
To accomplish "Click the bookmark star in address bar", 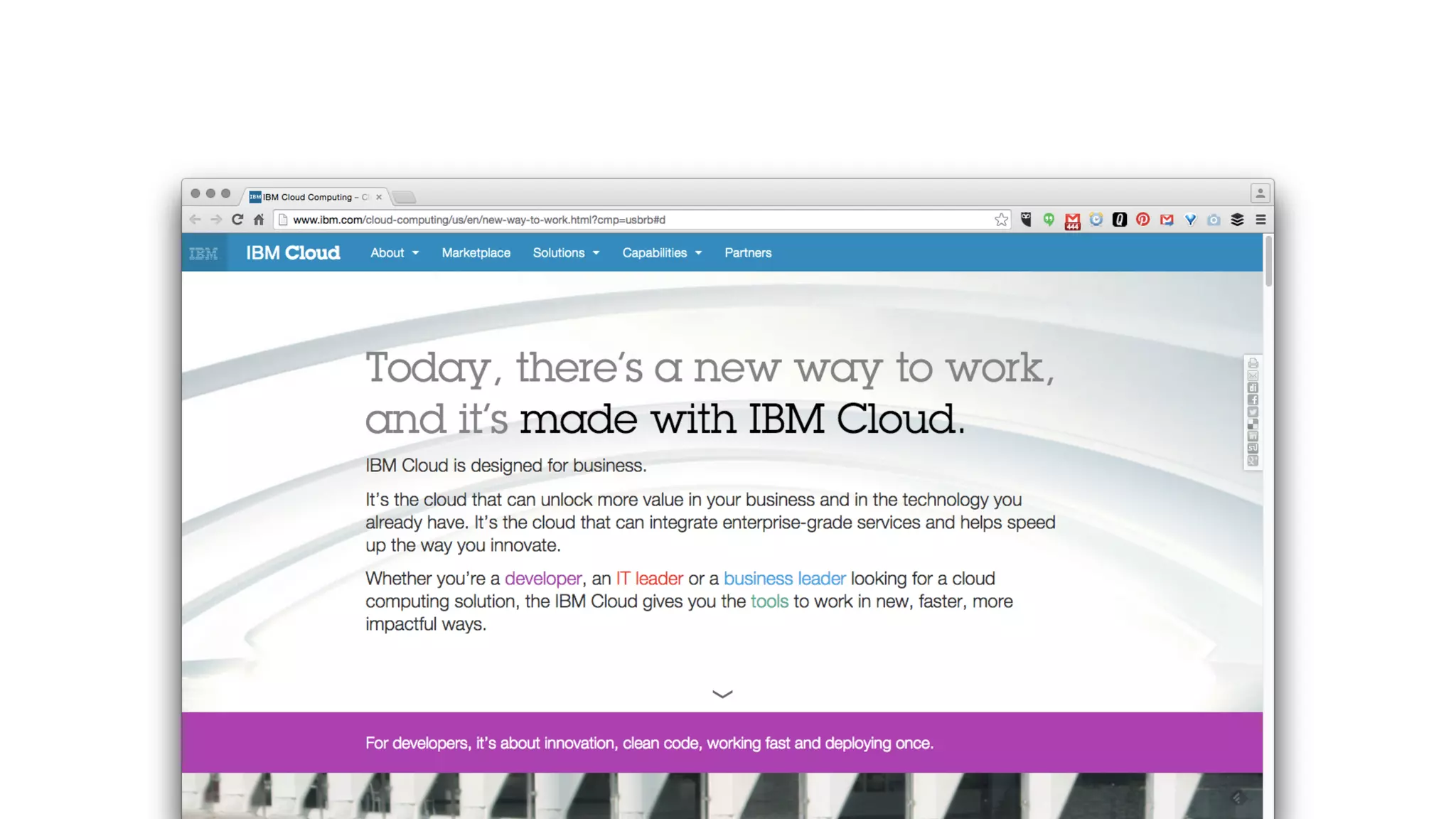I will (1001, 220).
